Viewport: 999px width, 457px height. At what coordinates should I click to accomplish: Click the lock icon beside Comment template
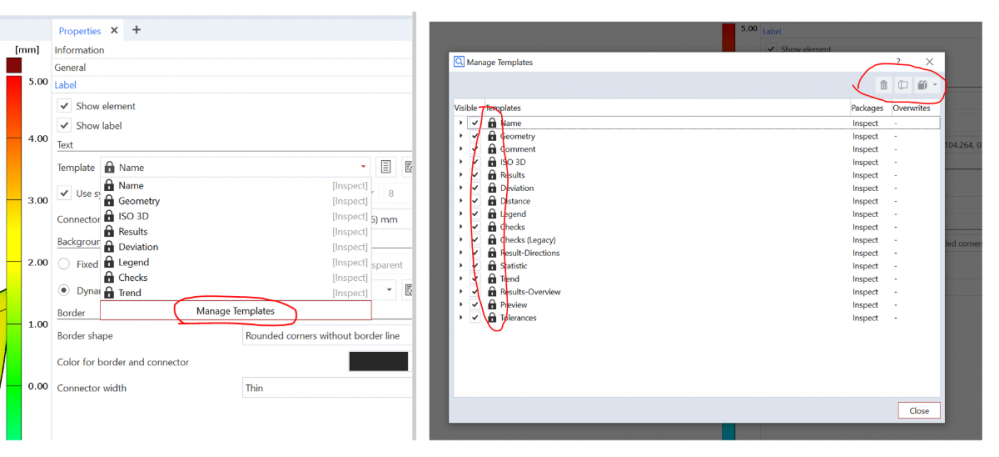(x=492, y=149)
